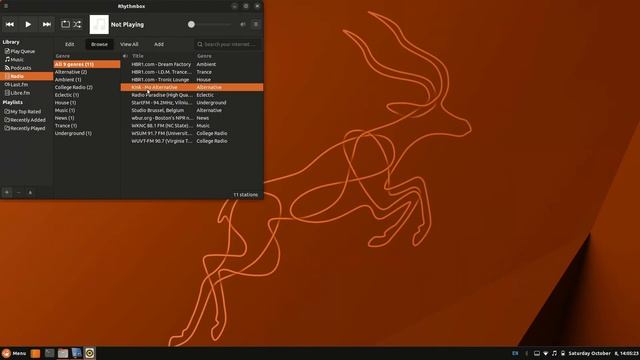Sort stations by Title column header

(162, 56)
